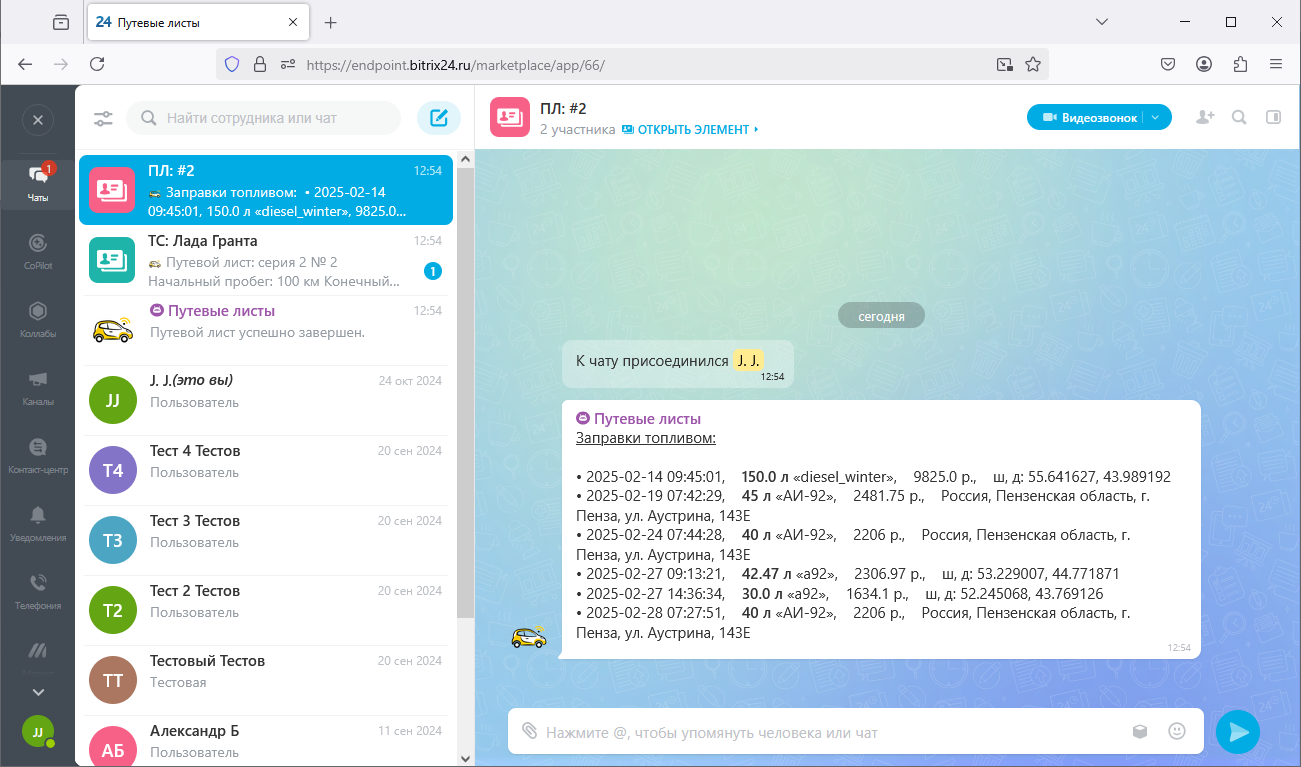Viewport: 1301px width, 767px height.
Task: Open Контакт-центр in the sidebar
Action: tap(38, 454)
